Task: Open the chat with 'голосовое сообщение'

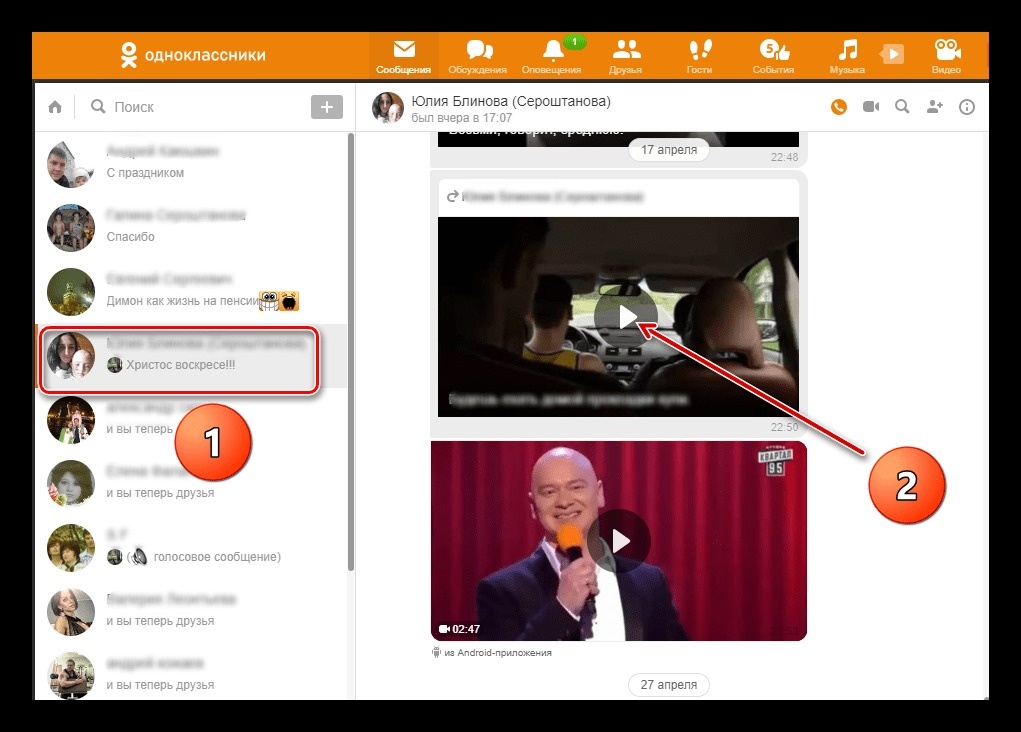Action: click(192, 547)
